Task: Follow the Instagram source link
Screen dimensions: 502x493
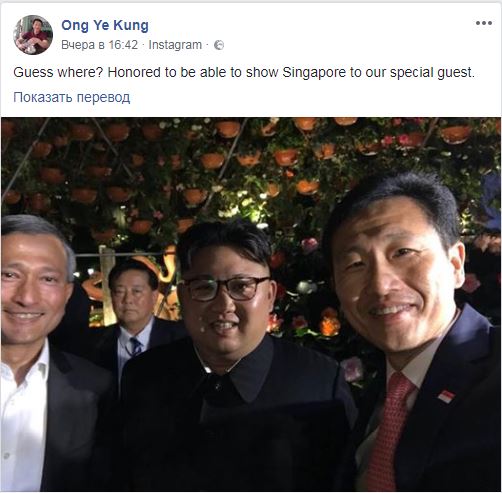Action: tap(175, 45)
